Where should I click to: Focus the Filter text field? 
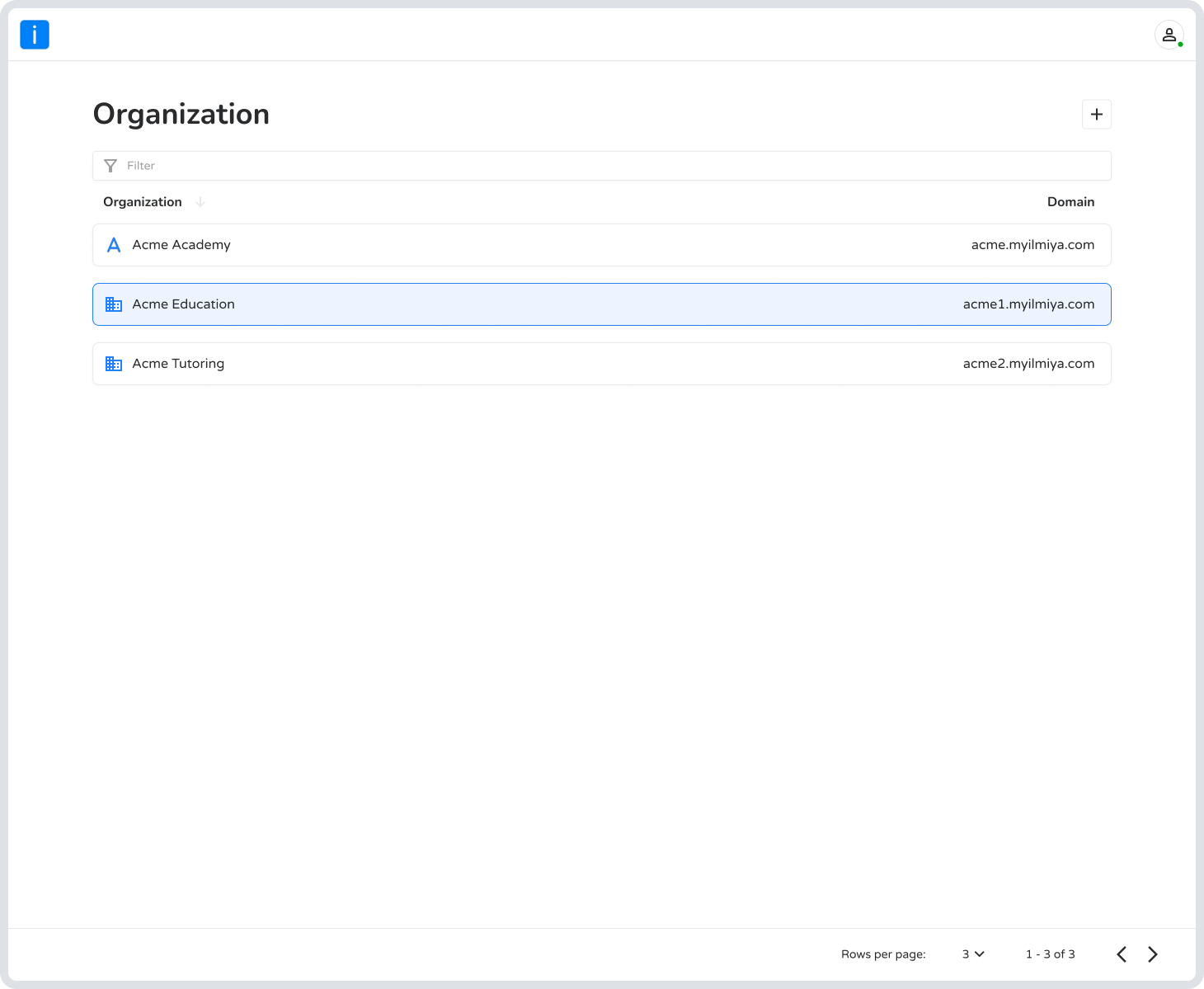(x=610, y=166)
